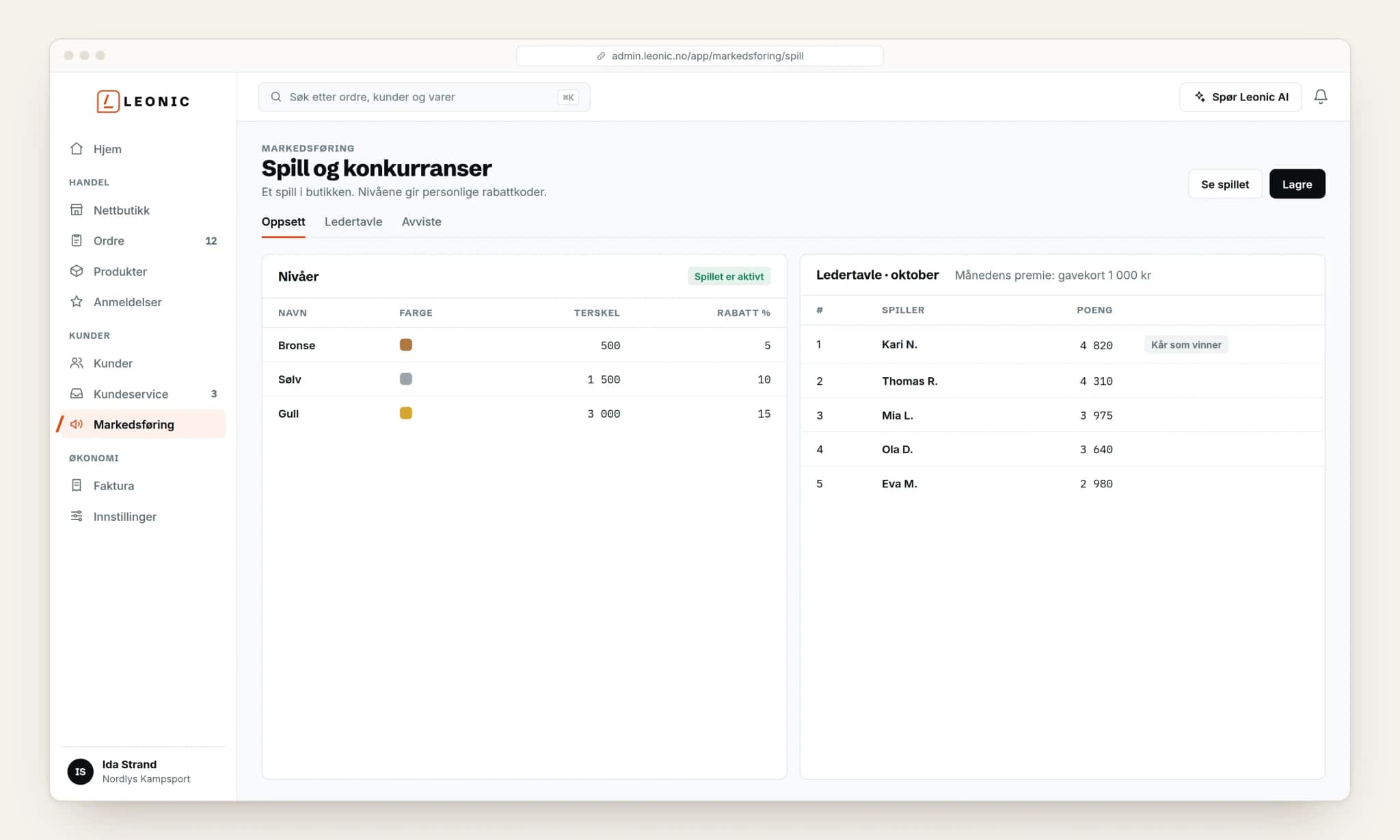Select player Thomas R. in leaderboard
The image size is (1400, 840).
pyautogui.click(x=909, y=381)
